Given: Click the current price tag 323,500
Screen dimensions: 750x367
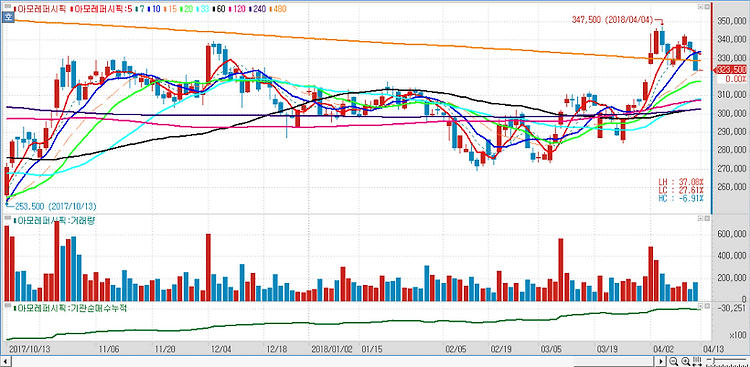Looking at the screenshot, I should coord(731,70).
